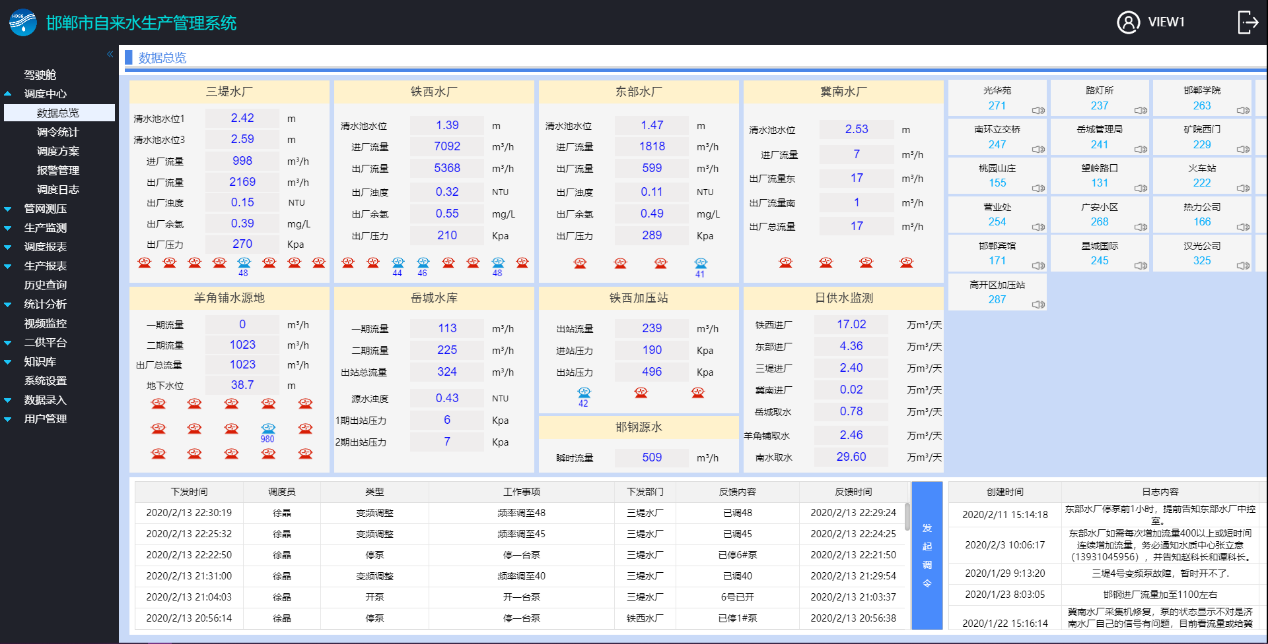Click the blue pump icon labeled 42
This screenshot has width=1268, height=644.
point(583,392)
